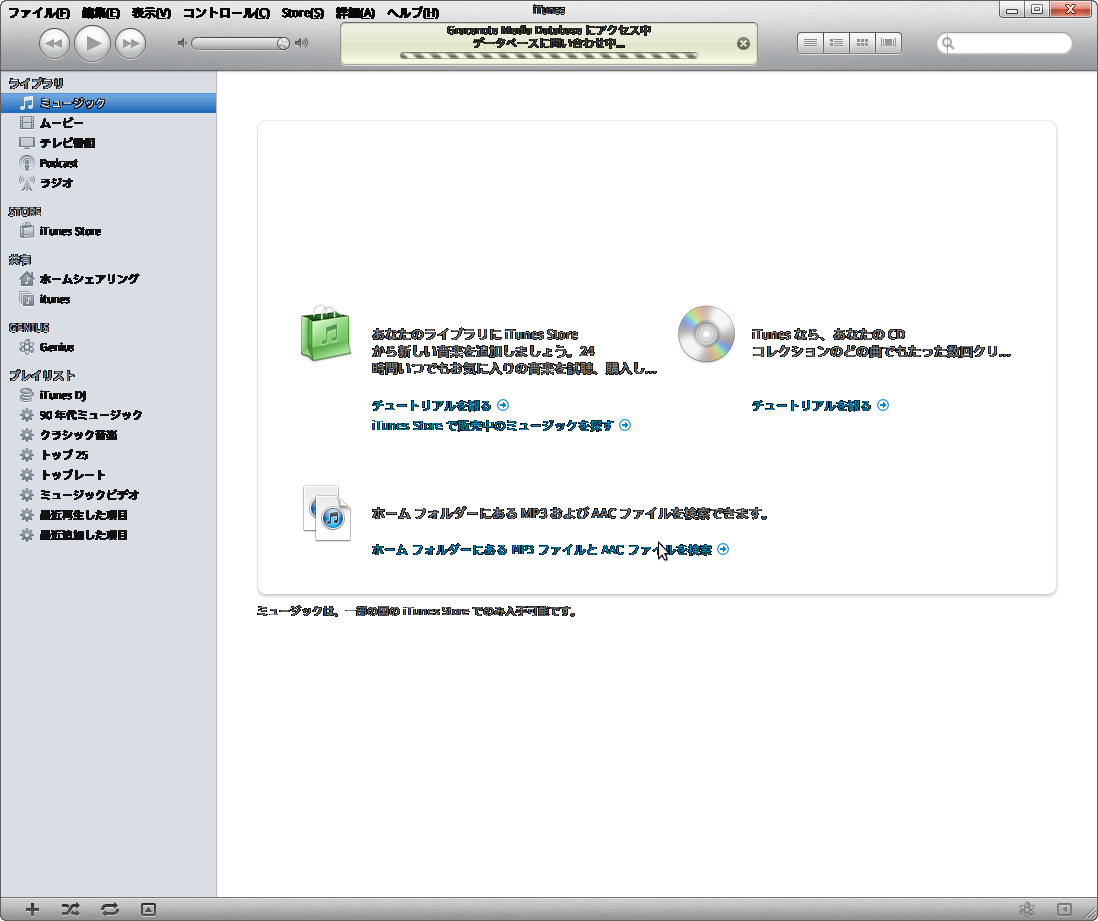Select the トップ 25 playlist
Viewport: 1098px width, 921px height.
click(108, 455)
